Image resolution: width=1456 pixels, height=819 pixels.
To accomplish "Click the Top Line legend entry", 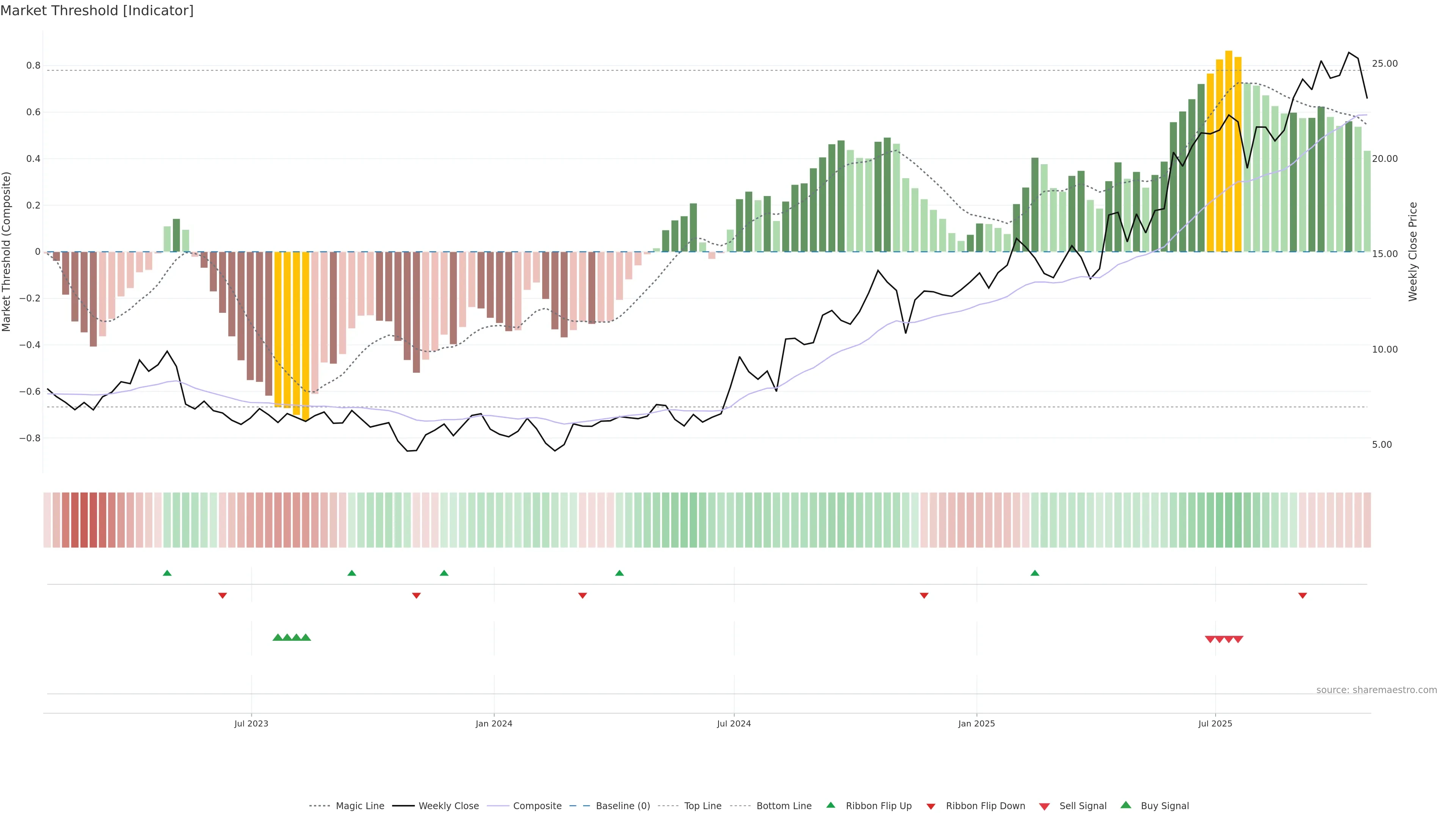I will point(703,805).
